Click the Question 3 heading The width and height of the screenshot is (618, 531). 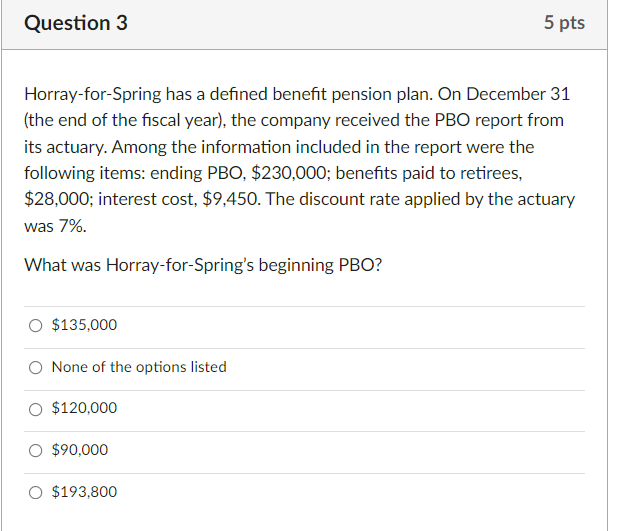click(76, 23)
